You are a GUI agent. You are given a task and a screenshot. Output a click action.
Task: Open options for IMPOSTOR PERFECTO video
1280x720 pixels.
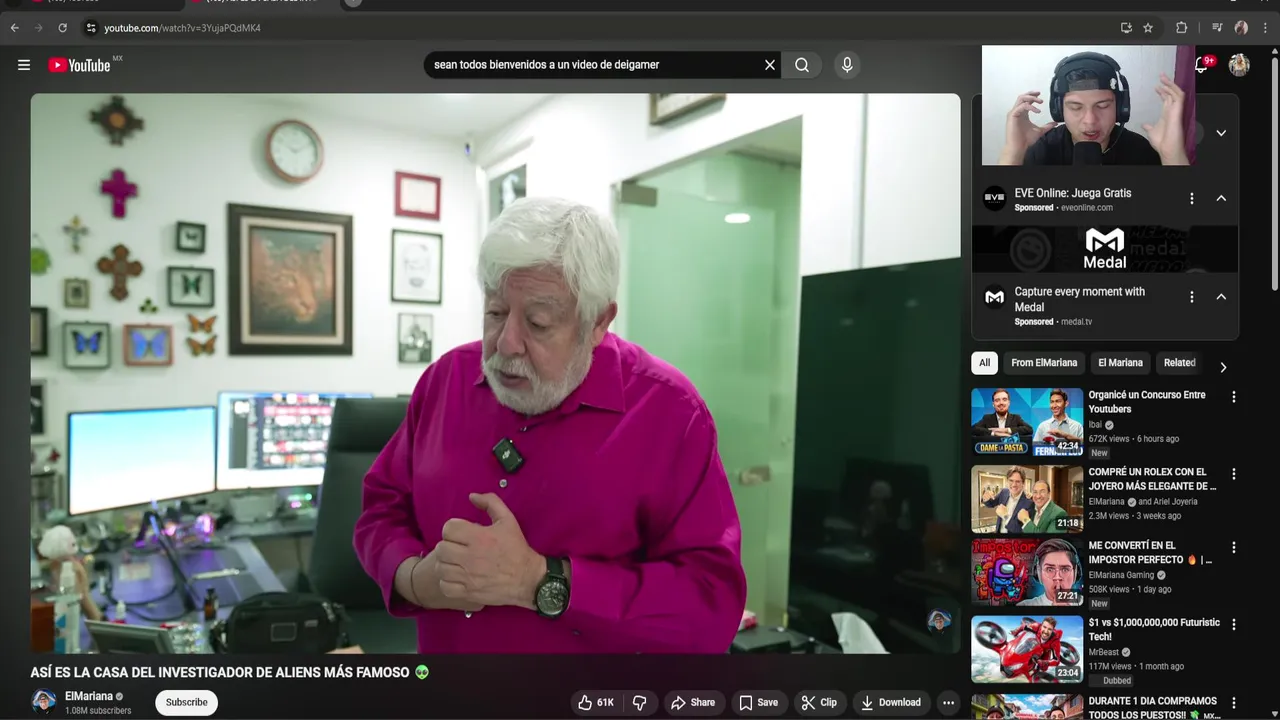click(x=1233, y=548)
